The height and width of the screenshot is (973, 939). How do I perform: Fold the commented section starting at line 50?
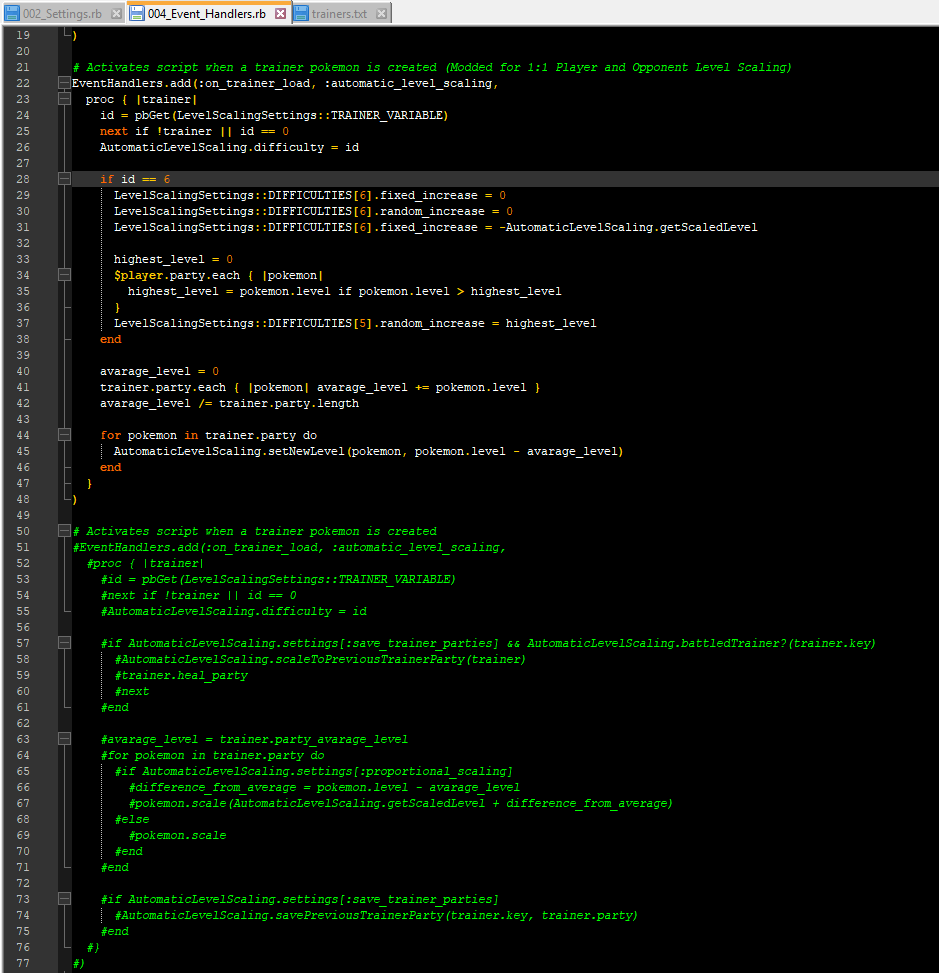[x=64, y=531]
